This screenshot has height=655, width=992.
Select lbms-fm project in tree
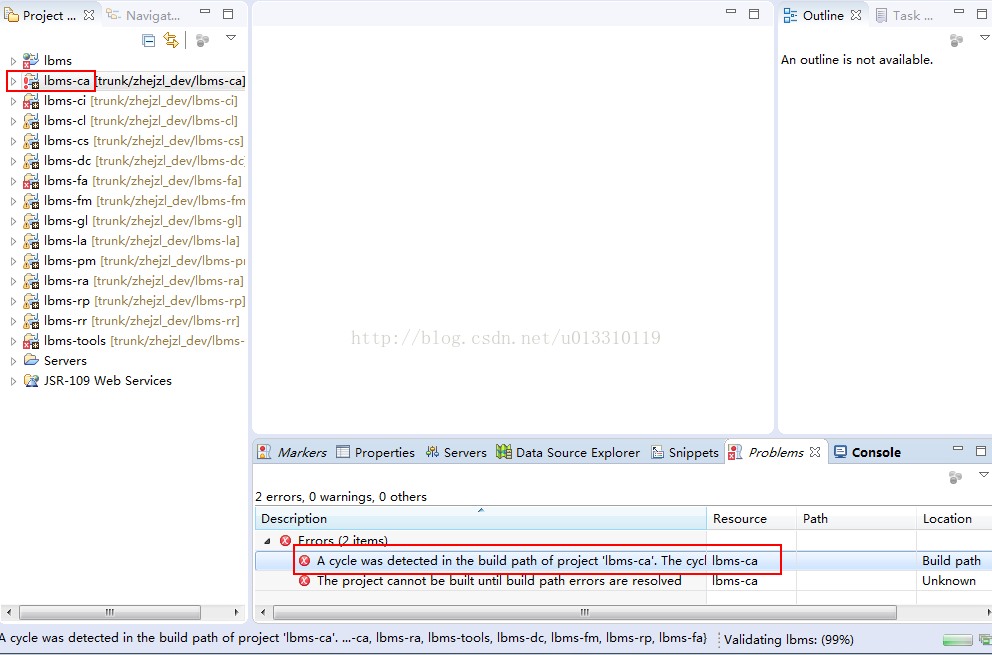coord(144,201)
